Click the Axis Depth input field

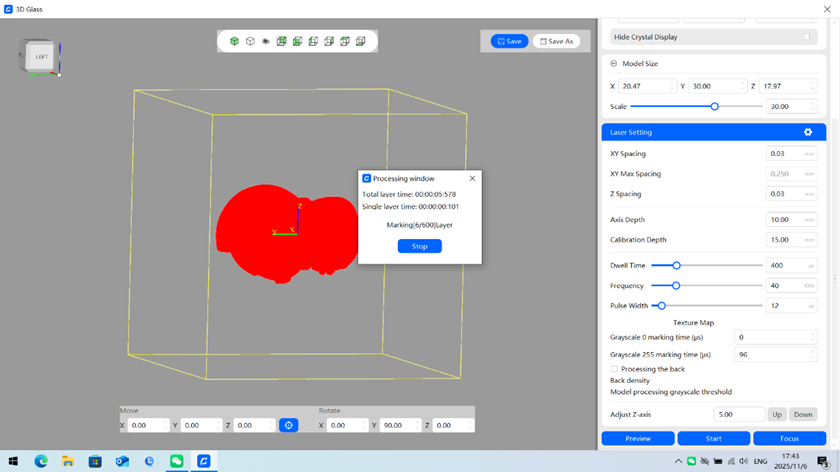click(784, 220)
